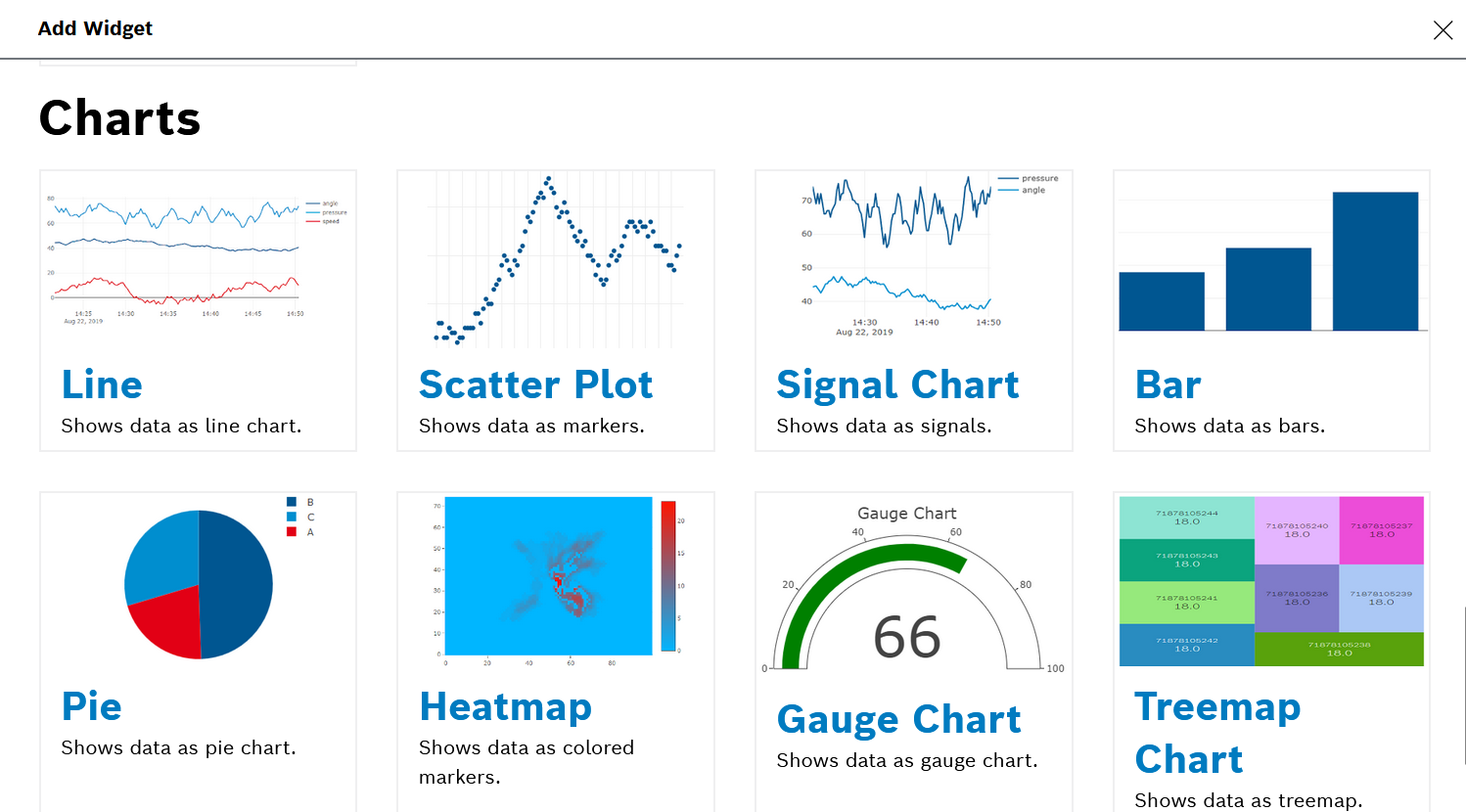Click the Bar widget heading
Image resolution: width=1466 pixels, height=812 pixels.
[1168, 384]
